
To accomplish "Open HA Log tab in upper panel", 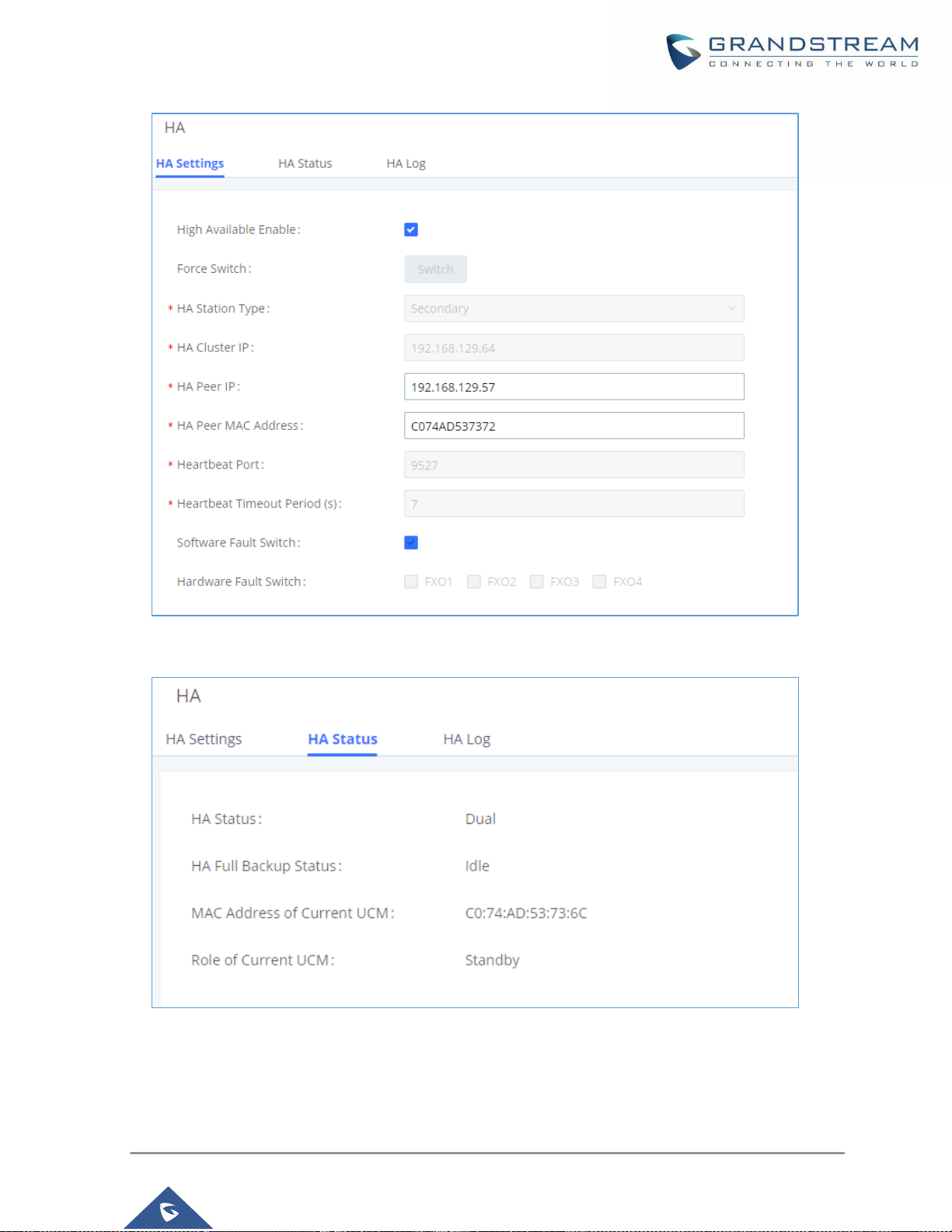I will pos(406,163).
